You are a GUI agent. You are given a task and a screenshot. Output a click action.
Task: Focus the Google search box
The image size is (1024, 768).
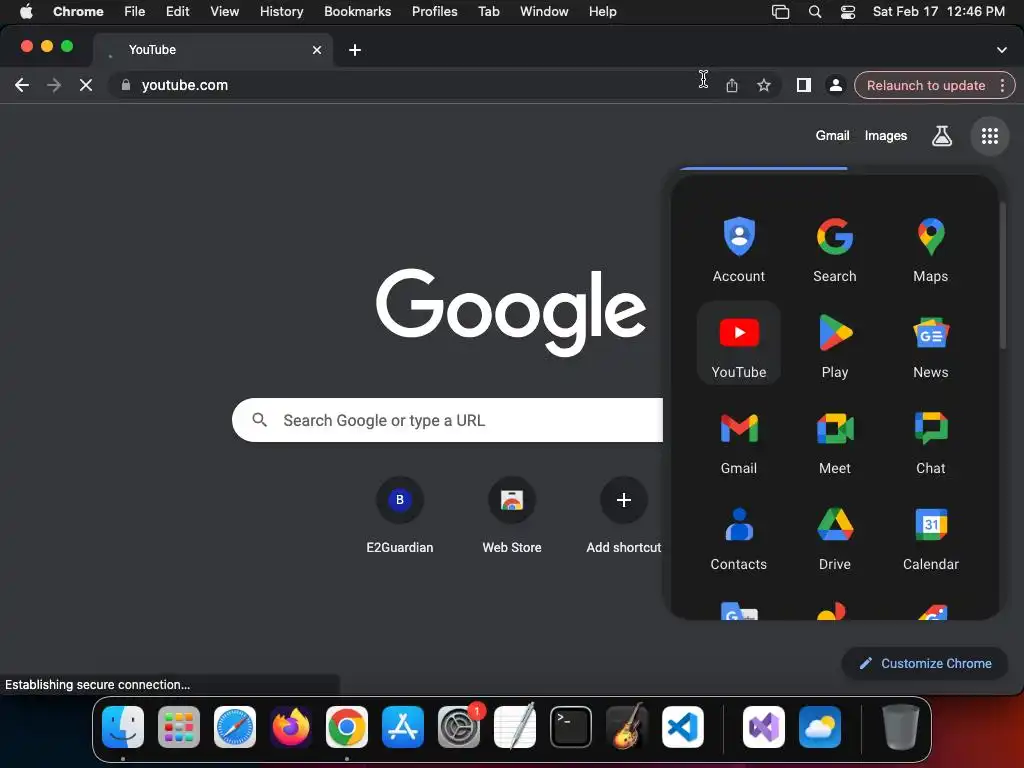pyautogui.click(x=447, y=420)
